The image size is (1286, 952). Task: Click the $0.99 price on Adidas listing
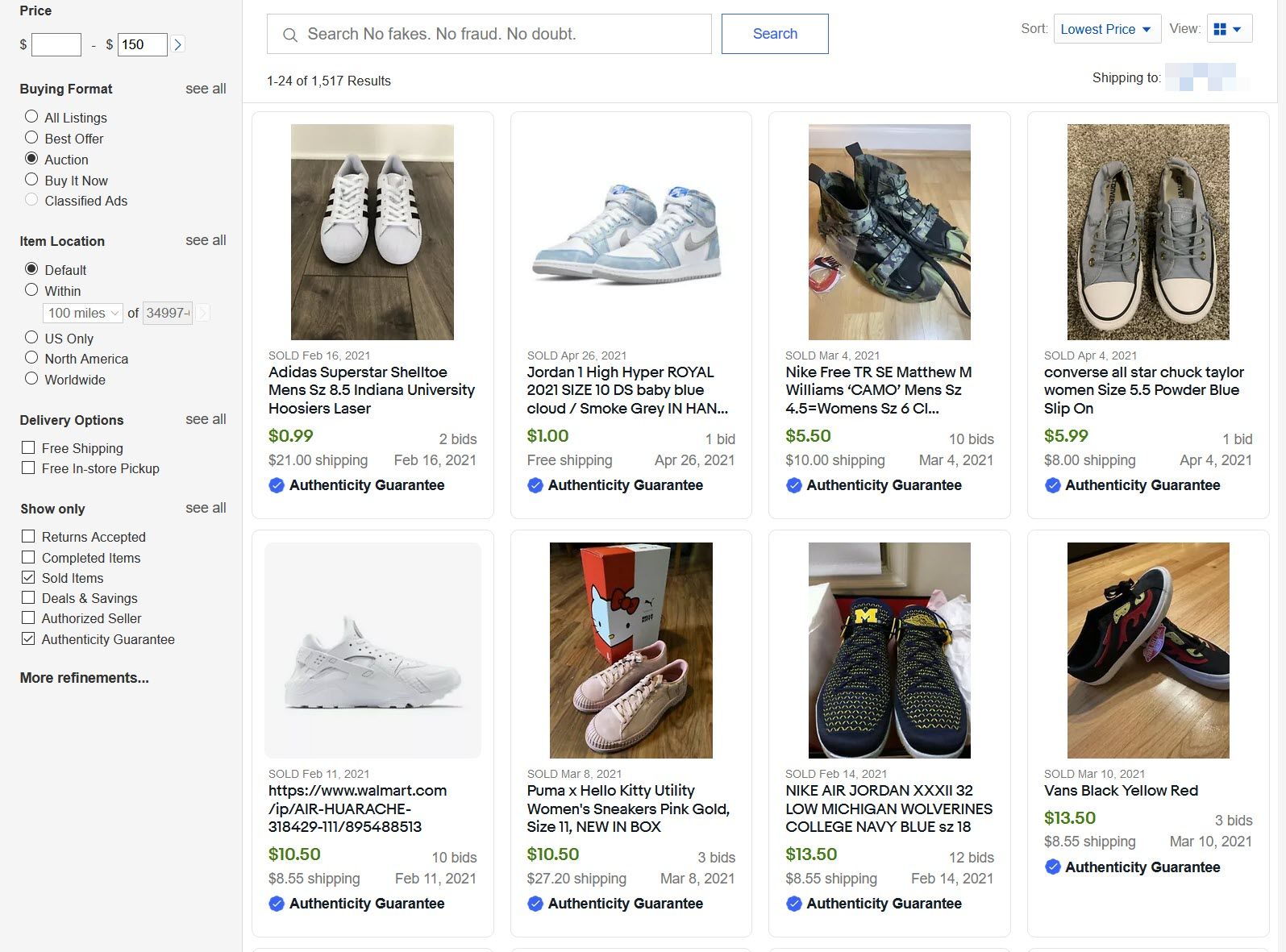[x=290, y=436]
